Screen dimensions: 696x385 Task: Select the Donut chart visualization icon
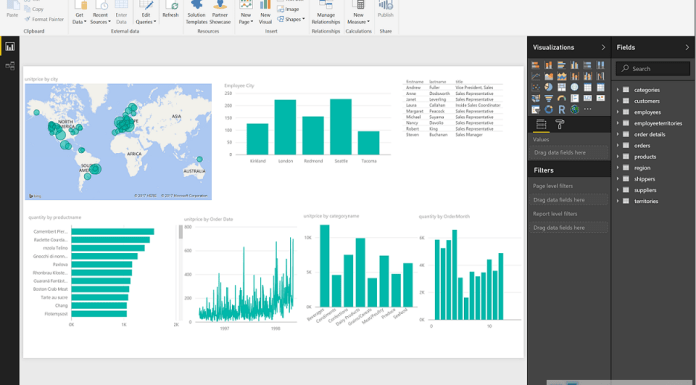(549, 109)
